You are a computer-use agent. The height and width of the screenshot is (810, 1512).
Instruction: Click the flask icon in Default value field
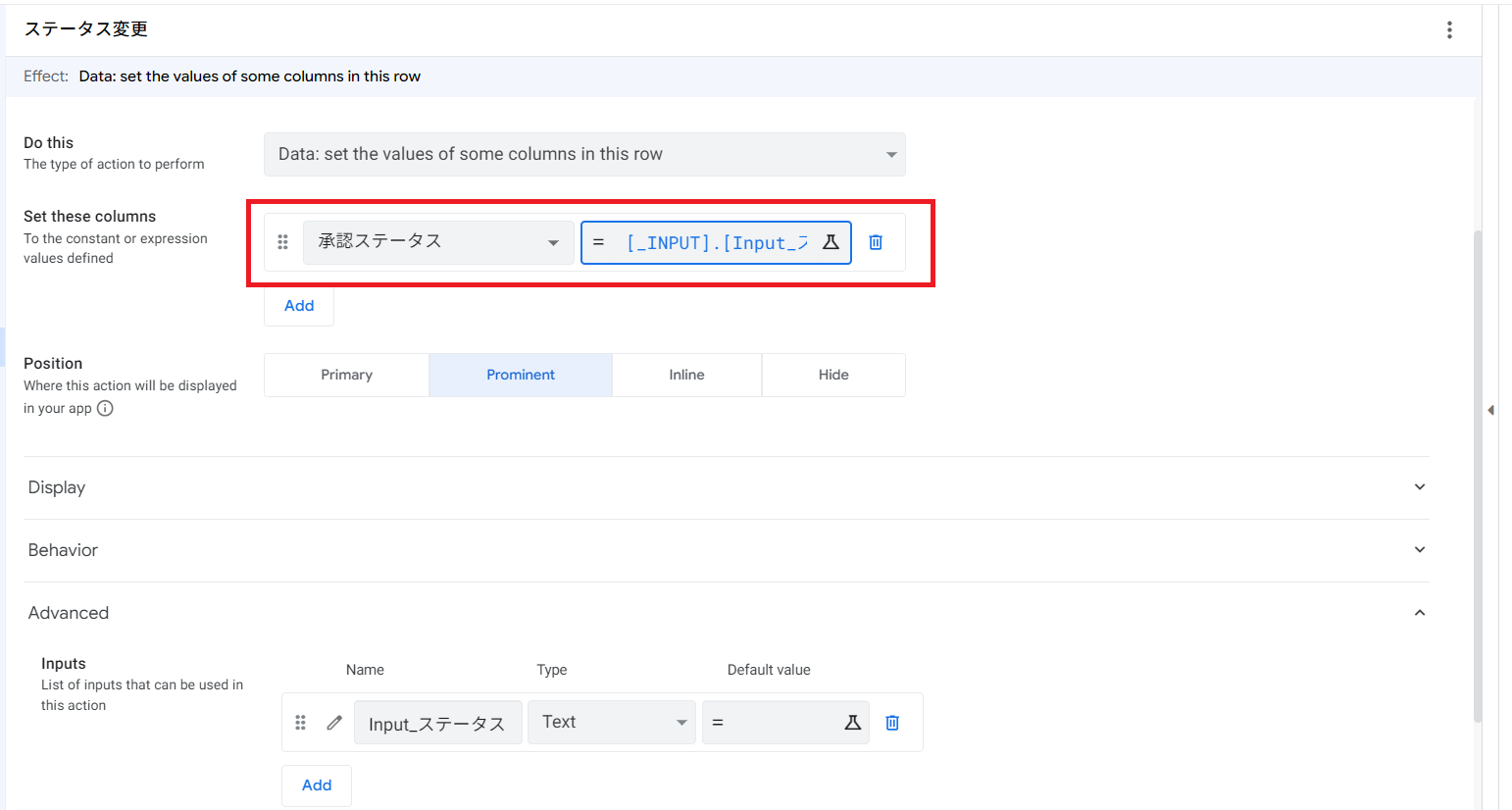[852, 723]
